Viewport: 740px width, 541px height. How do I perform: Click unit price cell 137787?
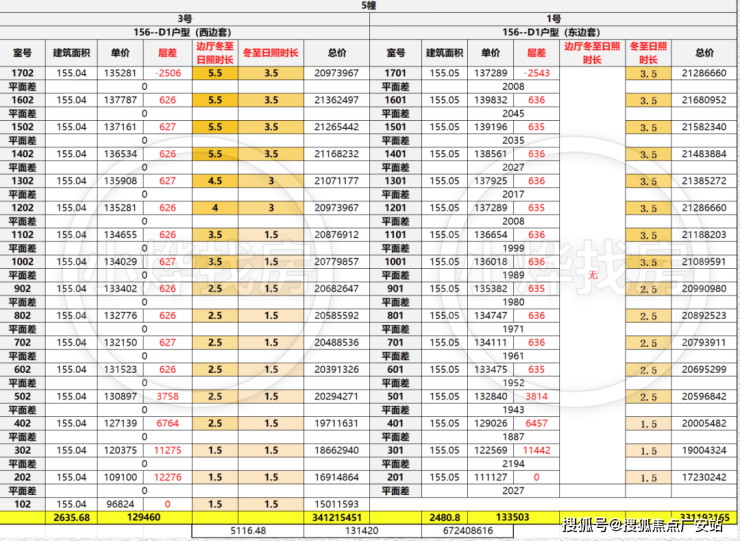(x=121, y=100)
